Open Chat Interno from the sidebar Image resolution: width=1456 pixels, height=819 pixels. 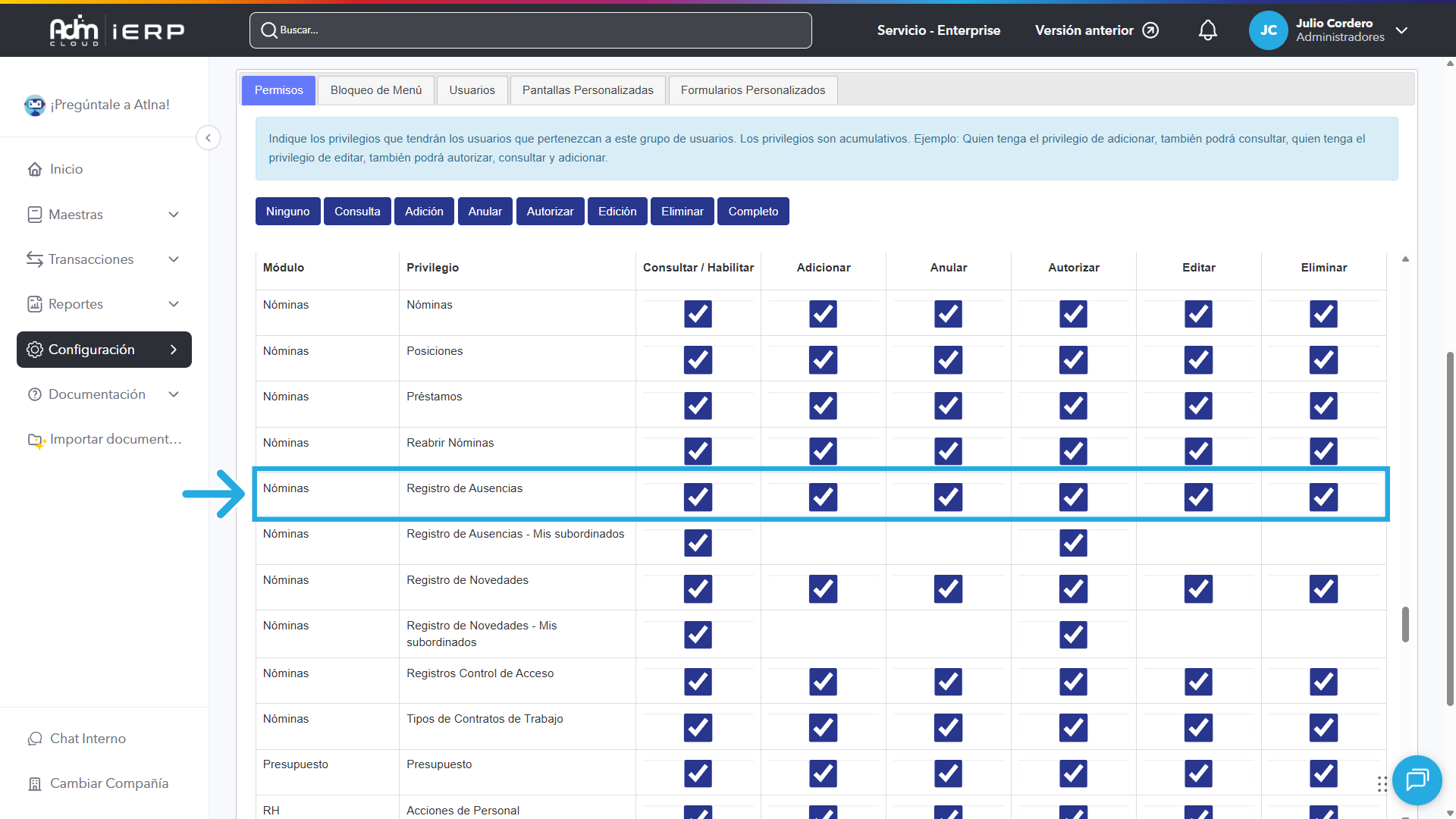[x=87, y=739]
